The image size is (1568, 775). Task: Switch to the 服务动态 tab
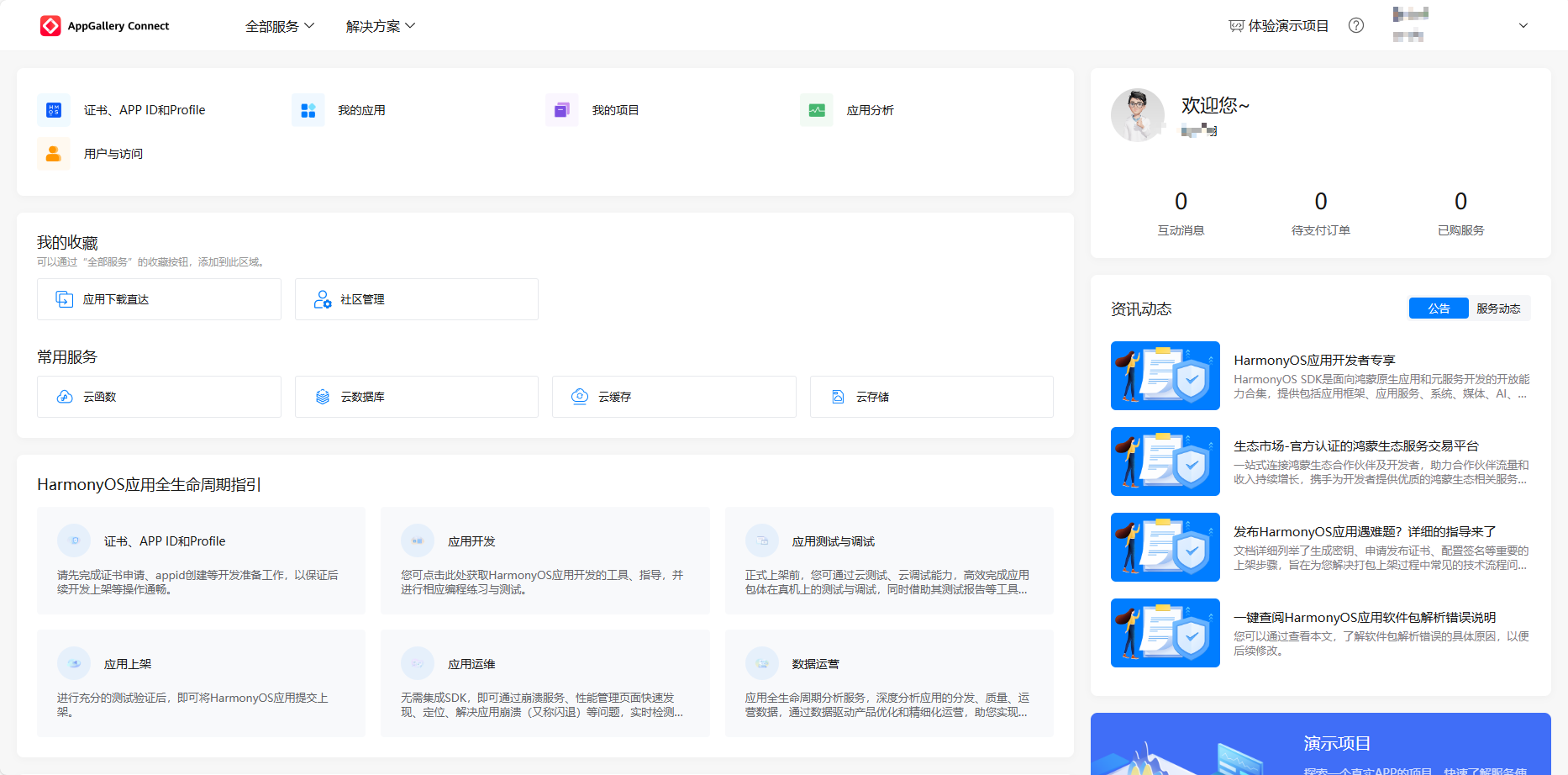tap(1499, 308)
